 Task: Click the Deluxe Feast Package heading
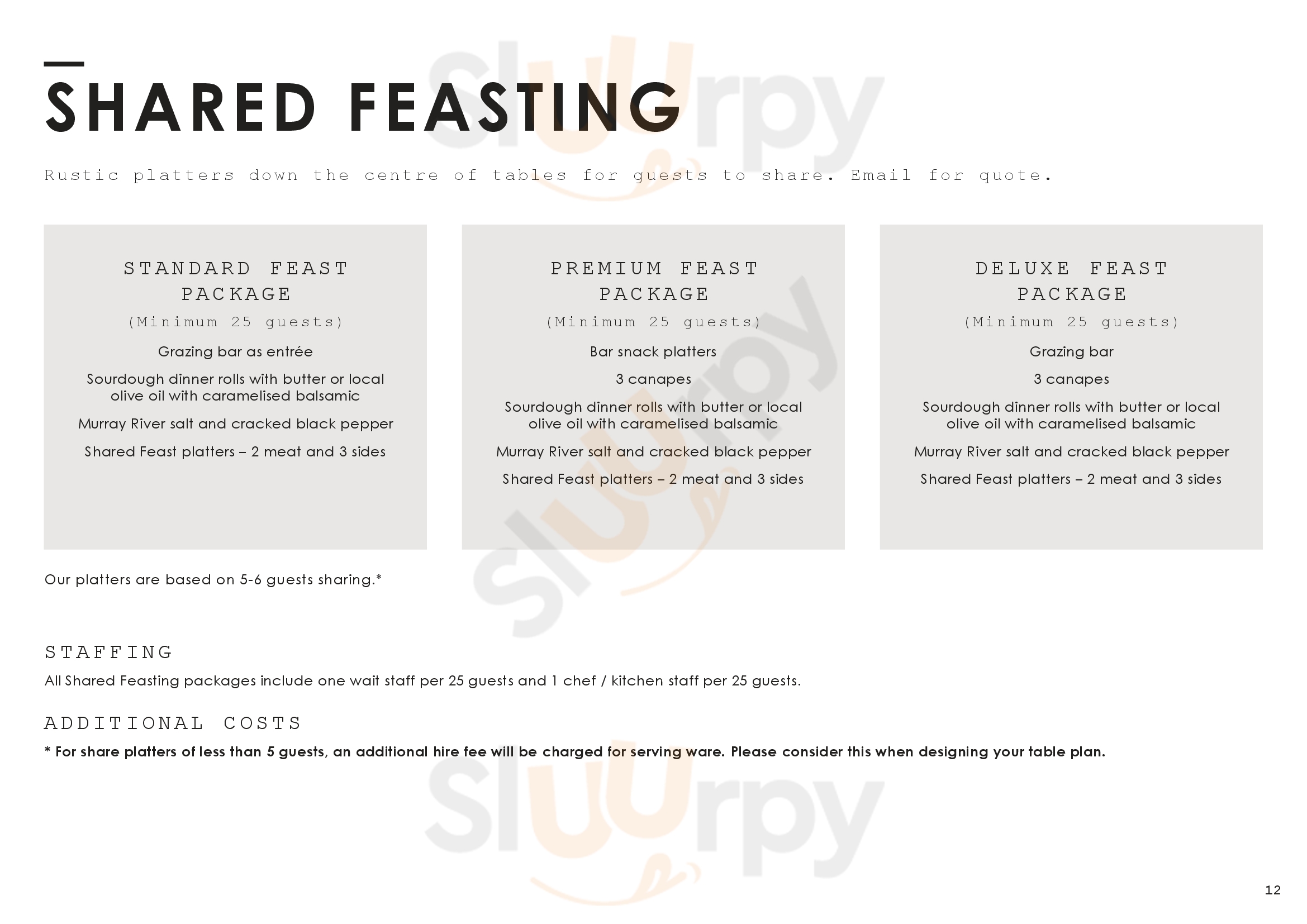(1071, 281)
